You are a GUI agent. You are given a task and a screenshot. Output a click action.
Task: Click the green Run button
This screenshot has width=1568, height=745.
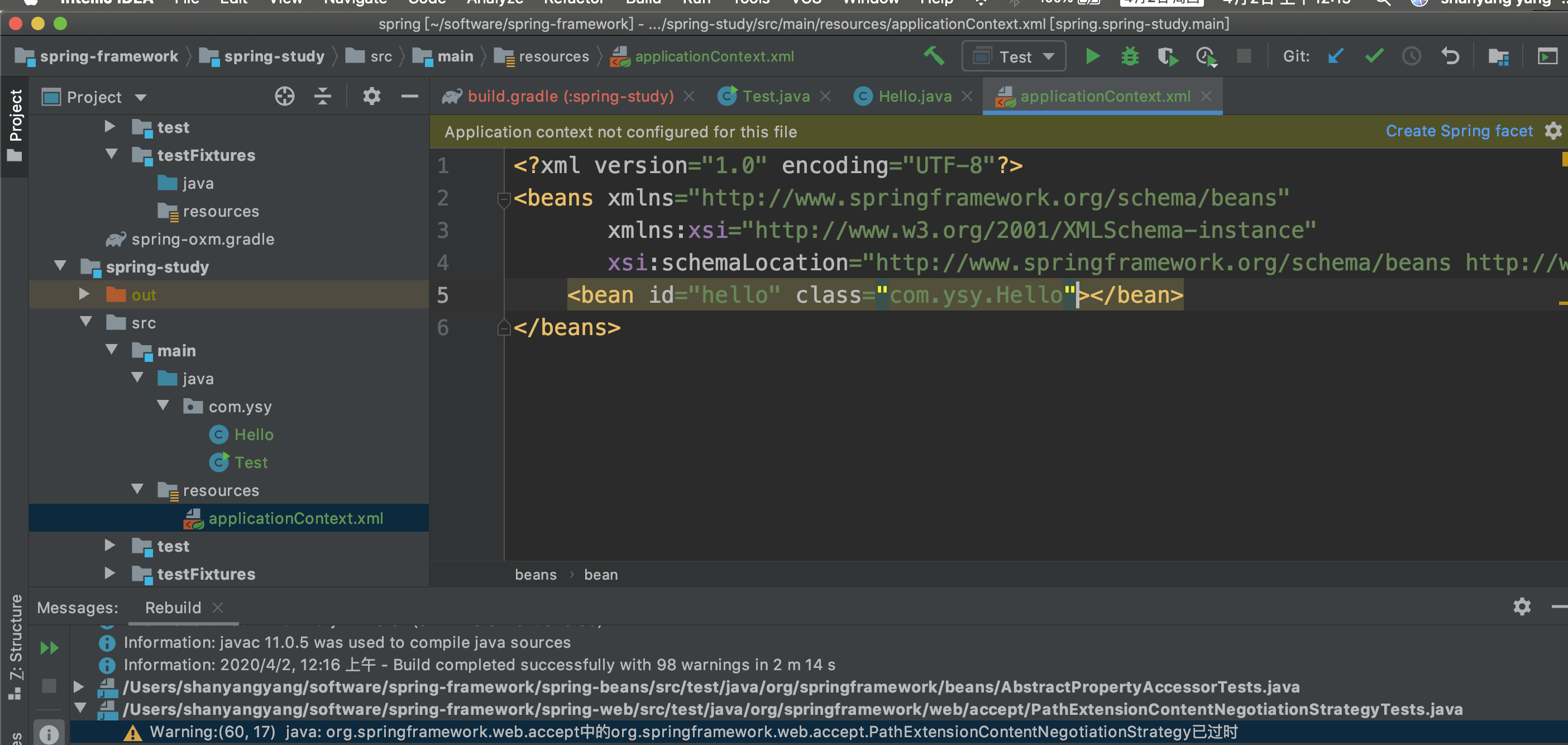[x=1092, y=56]
